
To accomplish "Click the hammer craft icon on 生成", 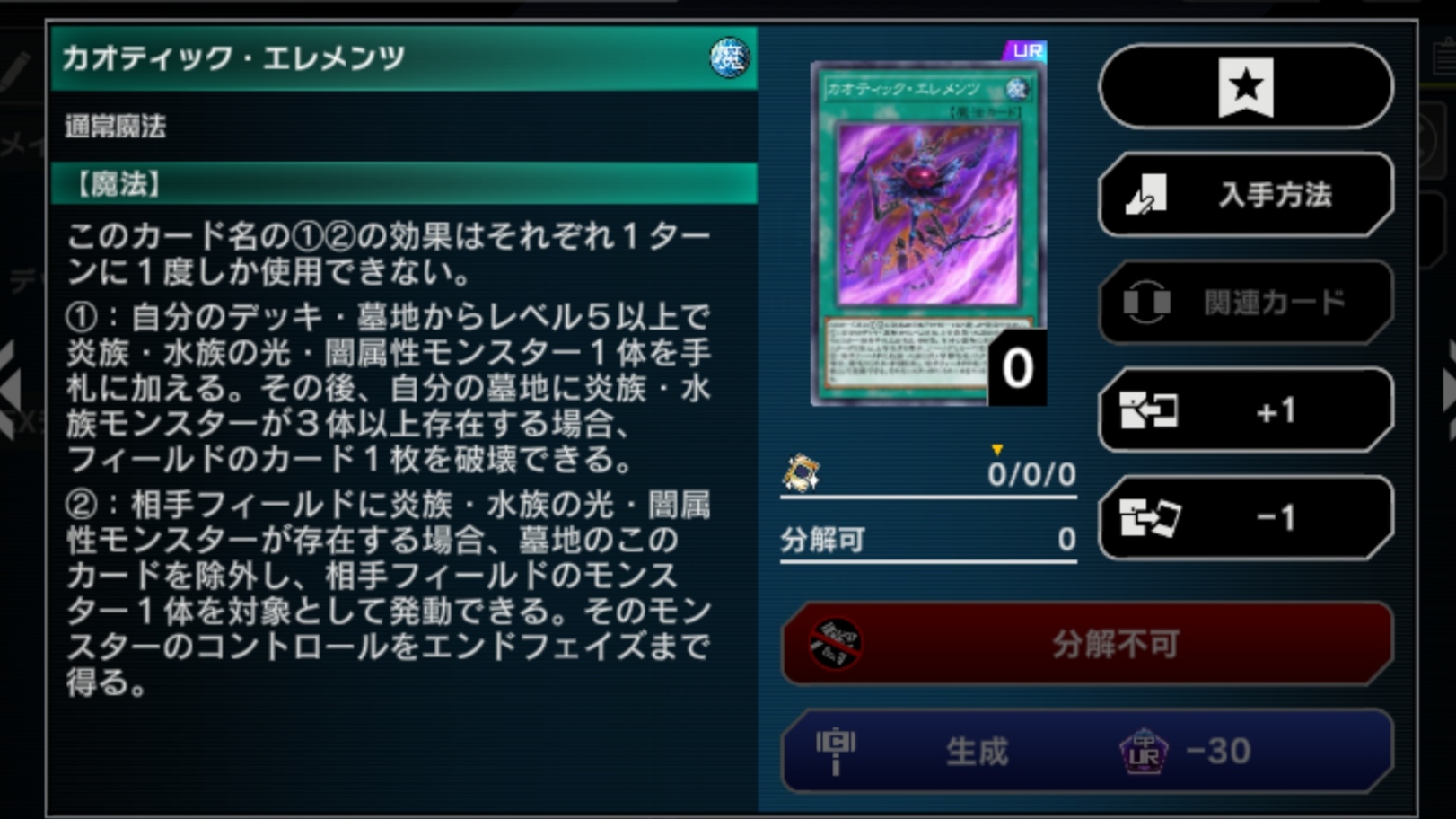I will [x=835, y=752].
